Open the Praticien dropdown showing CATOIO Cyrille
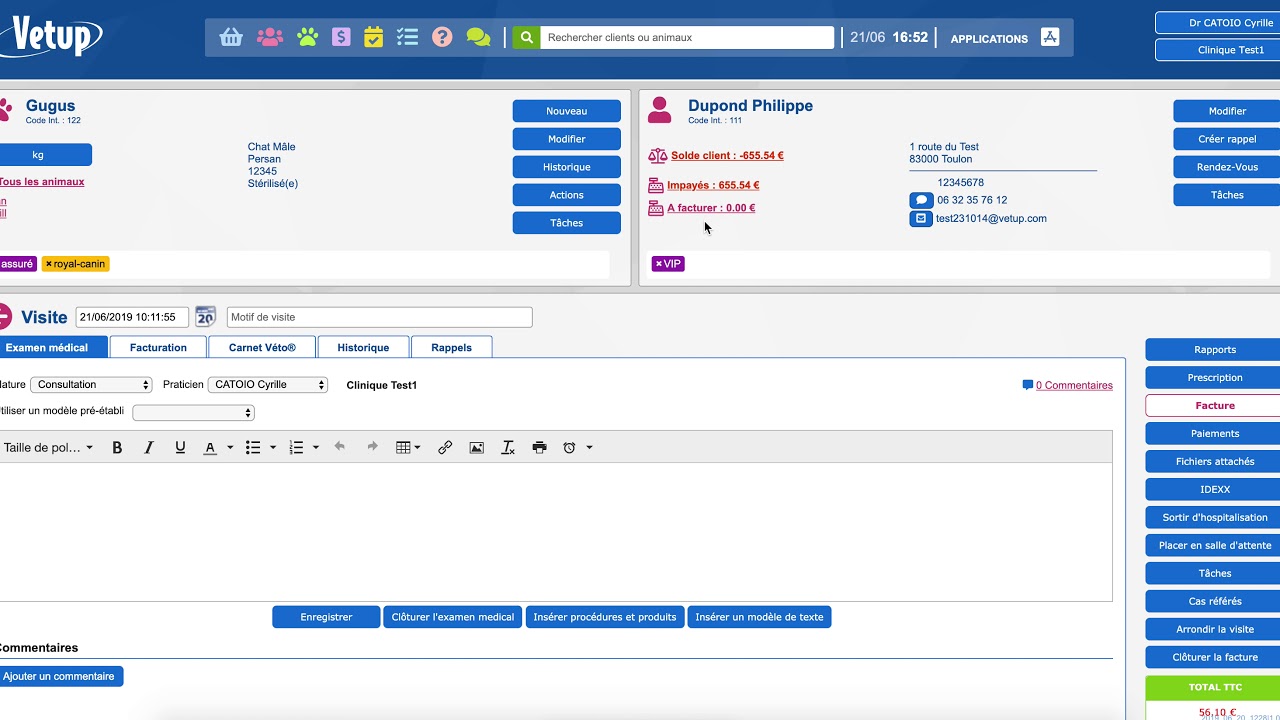Image resolution: width=1280 pixels, height=720 pixels. point(266,384)
